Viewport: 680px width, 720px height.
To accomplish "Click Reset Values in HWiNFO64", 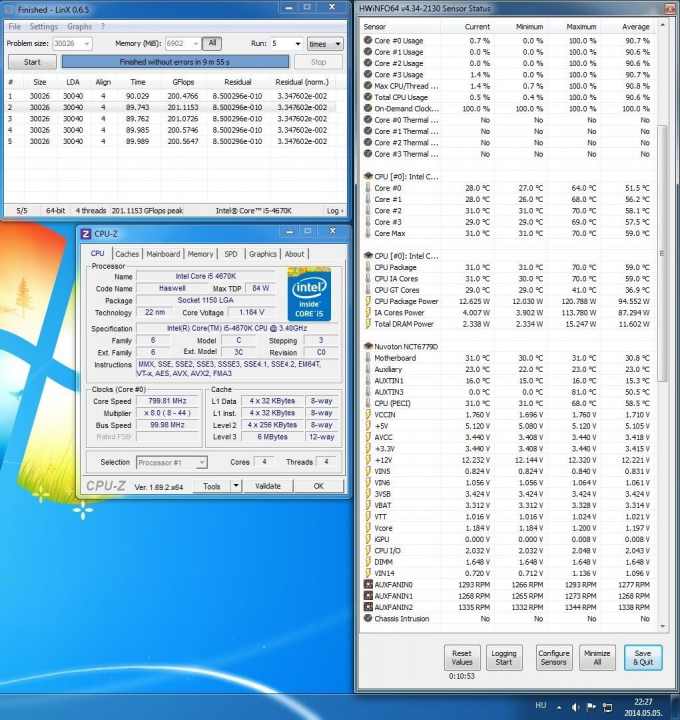I will point(462,658).
